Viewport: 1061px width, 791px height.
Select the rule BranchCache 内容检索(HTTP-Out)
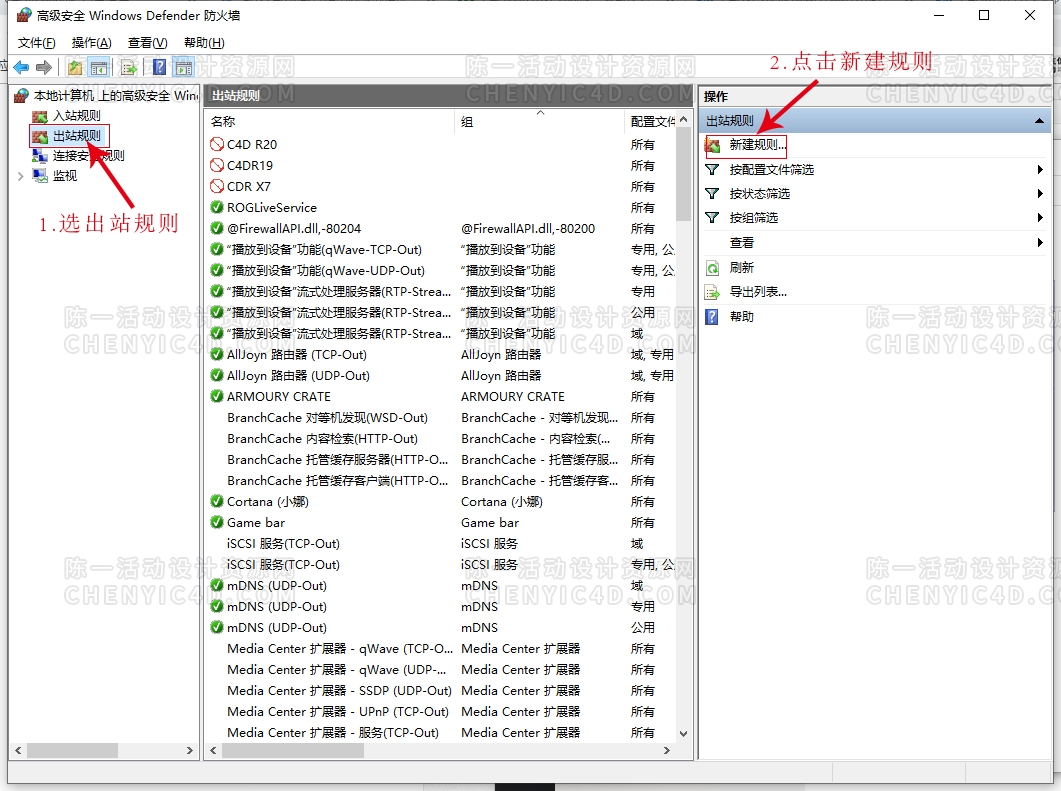(x=322, y=438)
